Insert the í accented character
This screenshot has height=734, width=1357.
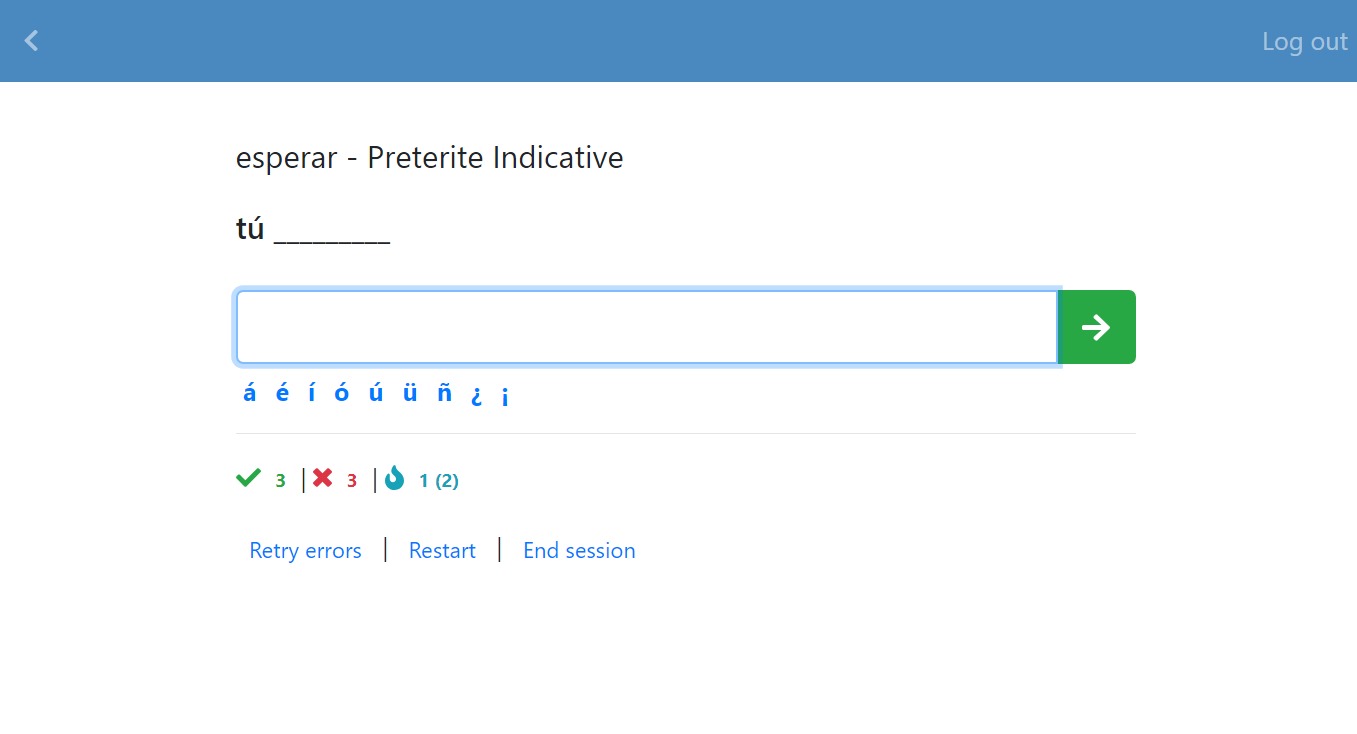coord(312,393)
